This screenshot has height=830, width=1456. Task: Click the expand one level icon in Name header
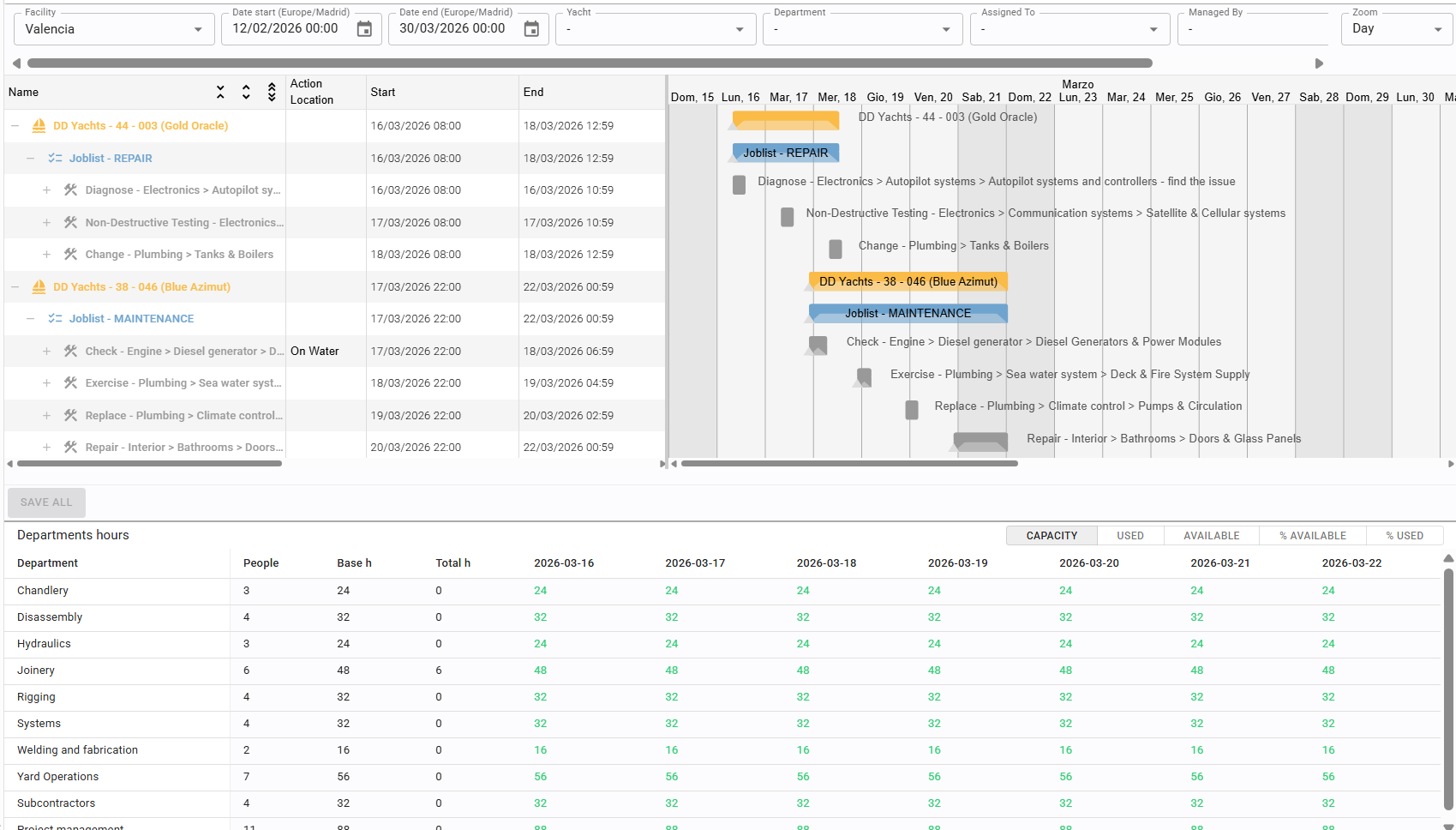click(x=246, y=93)
